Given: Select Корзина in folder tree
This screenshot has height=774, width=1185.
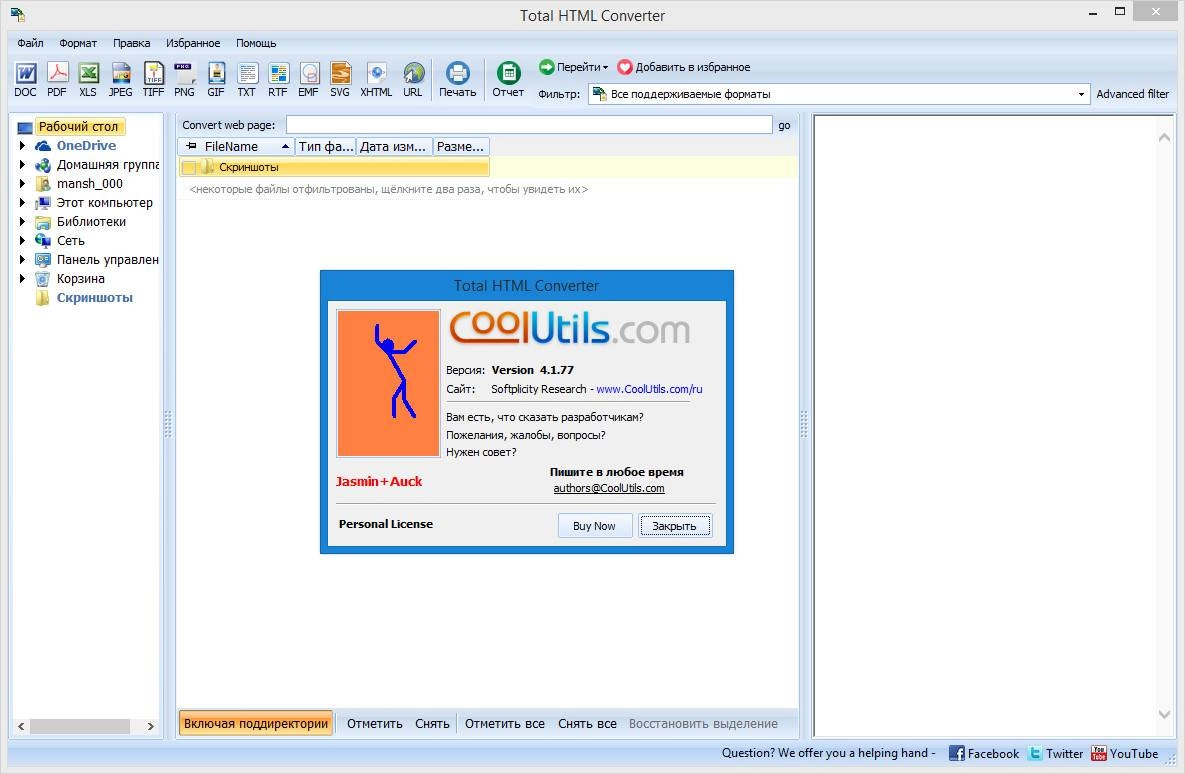Looking at the screenshot, I should [80, 279].
